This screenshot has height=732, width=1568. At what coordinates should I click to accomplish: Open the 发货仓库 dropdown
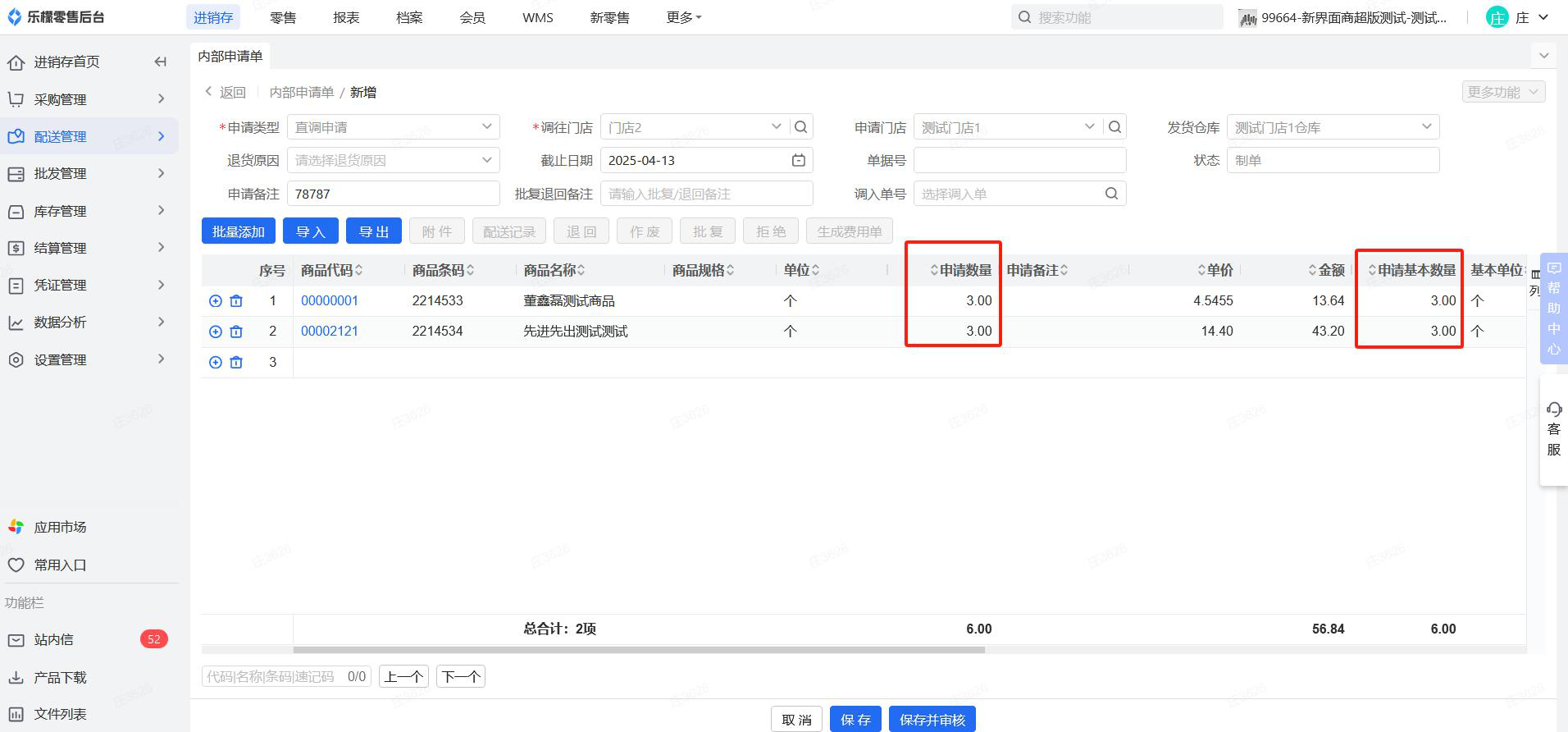click(1332, 127)
